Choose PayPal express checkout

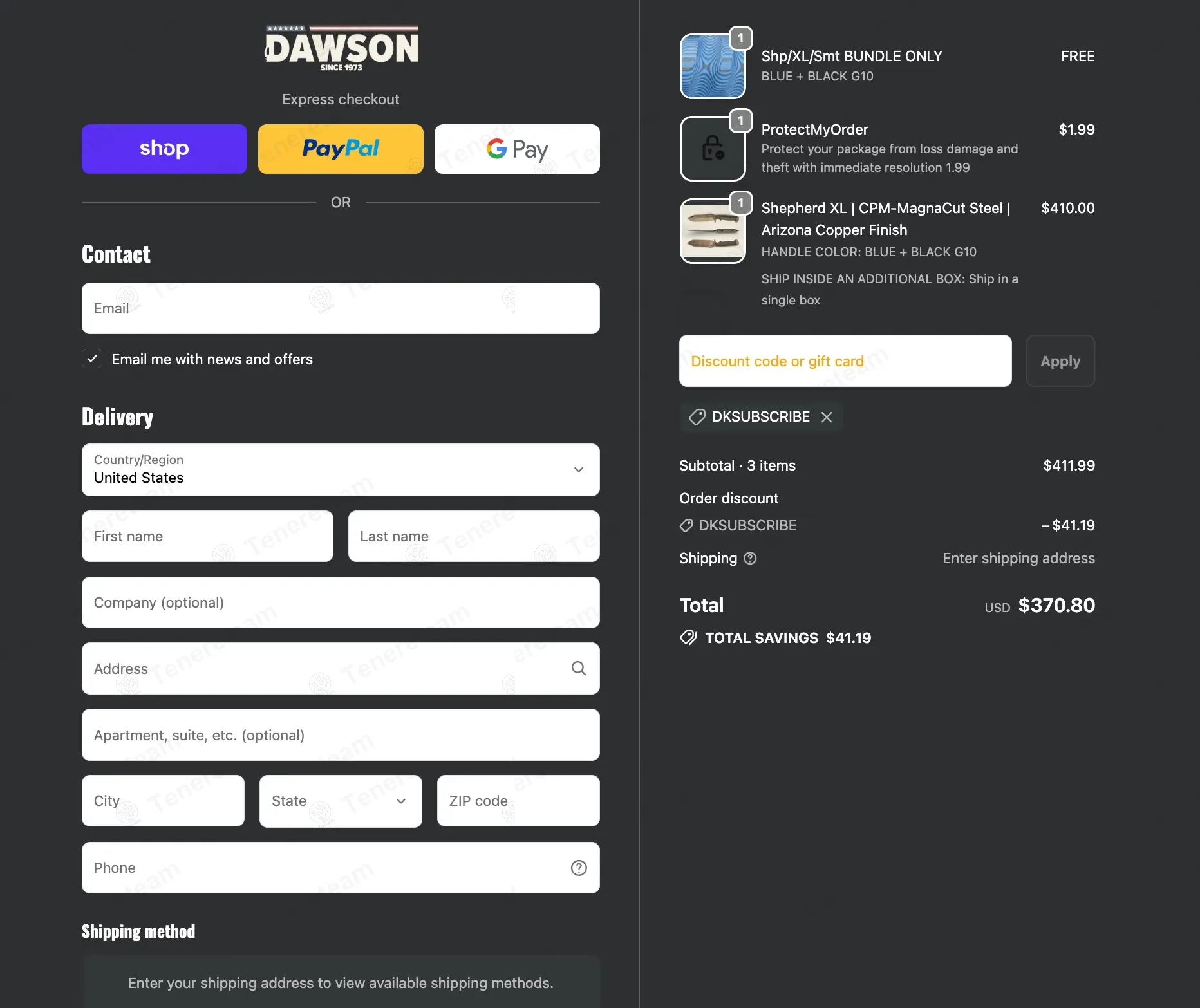(341, 149)
